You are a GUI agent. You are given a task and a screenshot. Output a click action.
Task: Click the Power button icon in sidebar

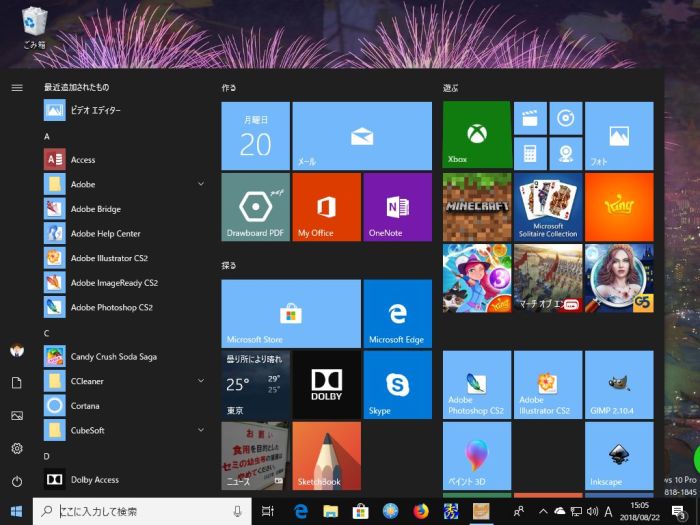(17, 481)
